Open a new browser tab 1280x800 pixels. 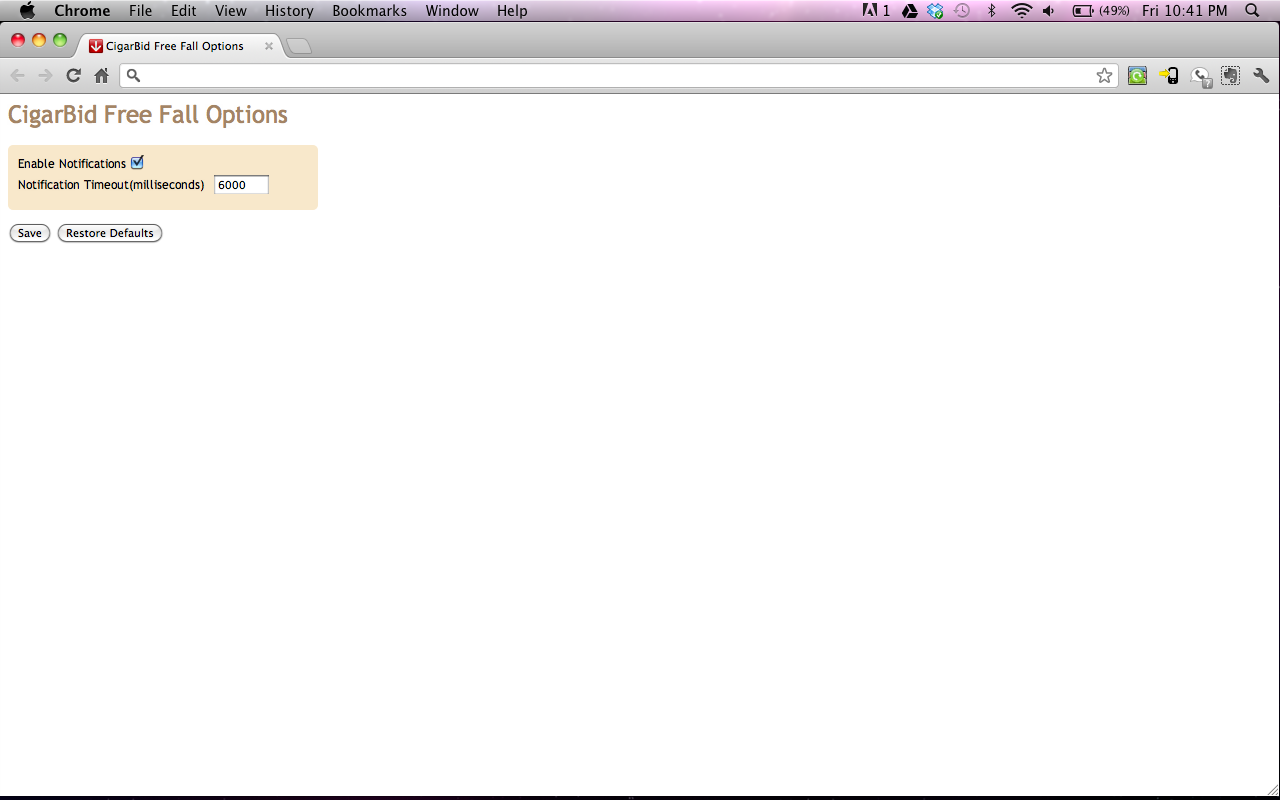(298, 46)
